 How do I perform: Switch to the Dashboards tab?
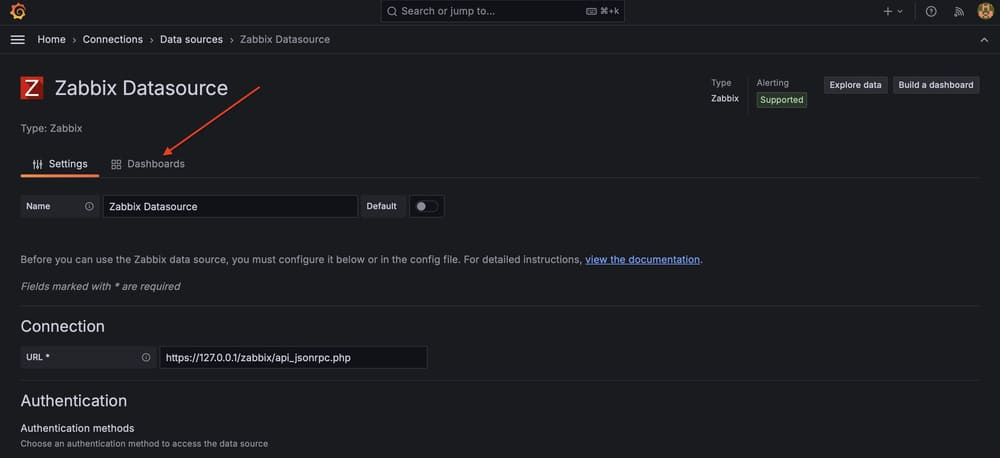coord(148,164)
